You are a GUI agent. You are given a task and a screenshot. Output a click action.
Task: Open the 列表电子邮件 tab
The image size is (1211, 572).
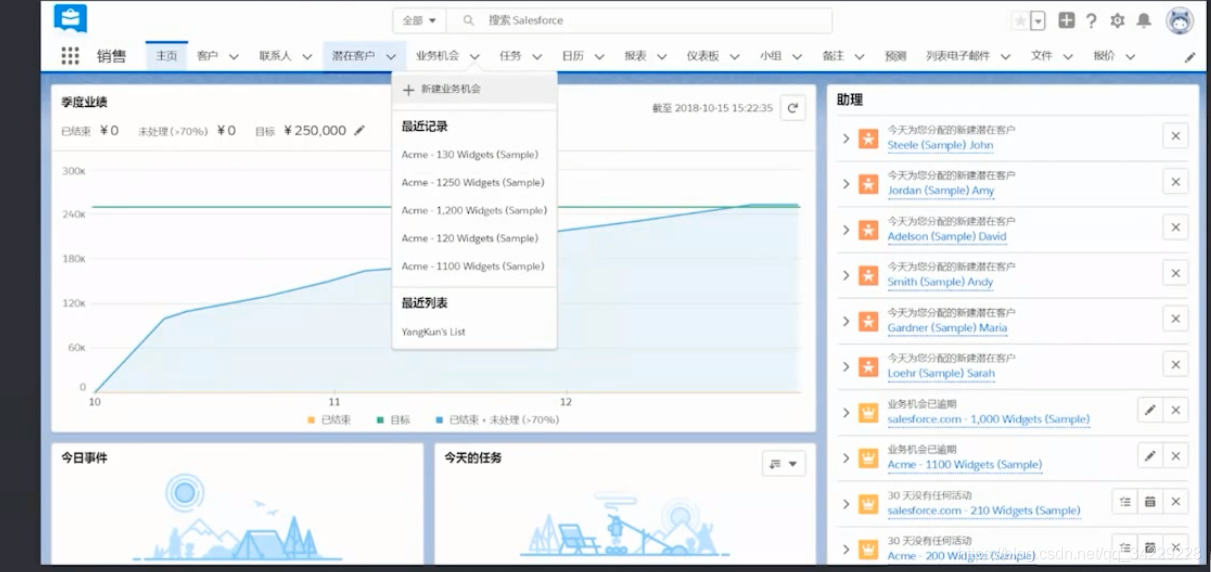pos(958,56)
